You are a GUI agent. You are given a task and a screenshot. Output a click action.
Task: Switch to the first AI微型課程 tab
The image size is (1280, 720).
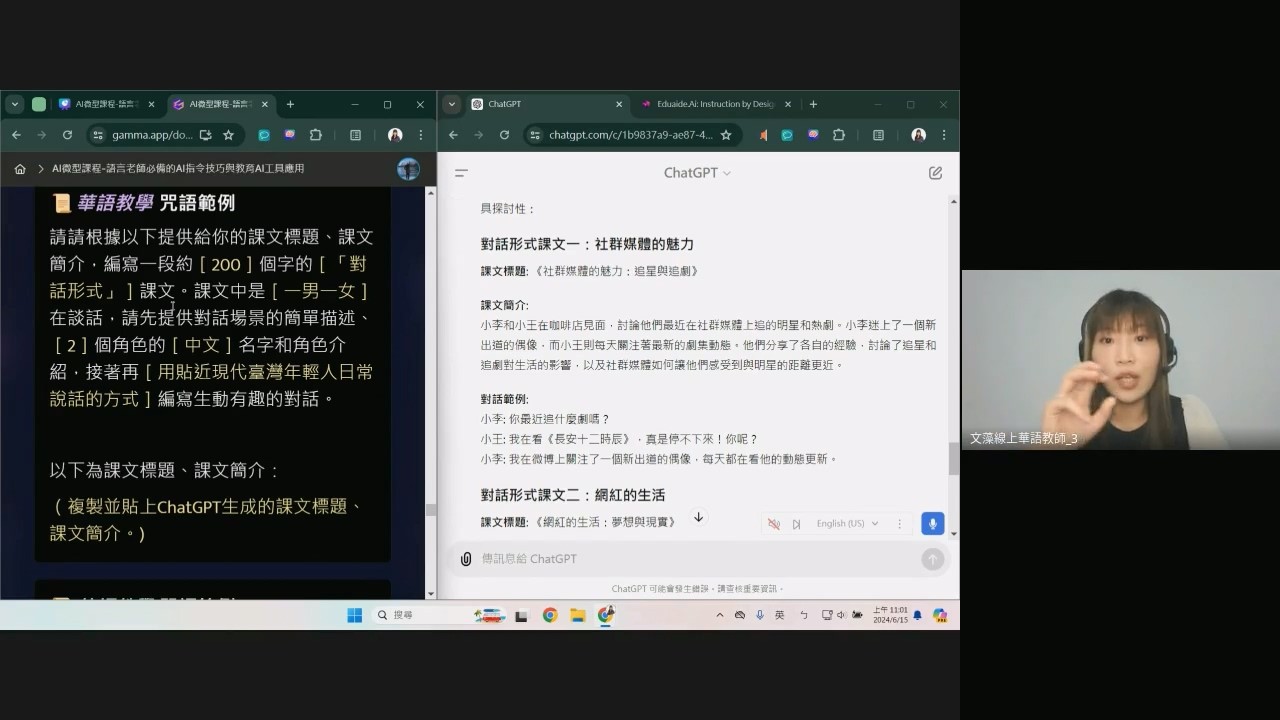coord(107,104)
